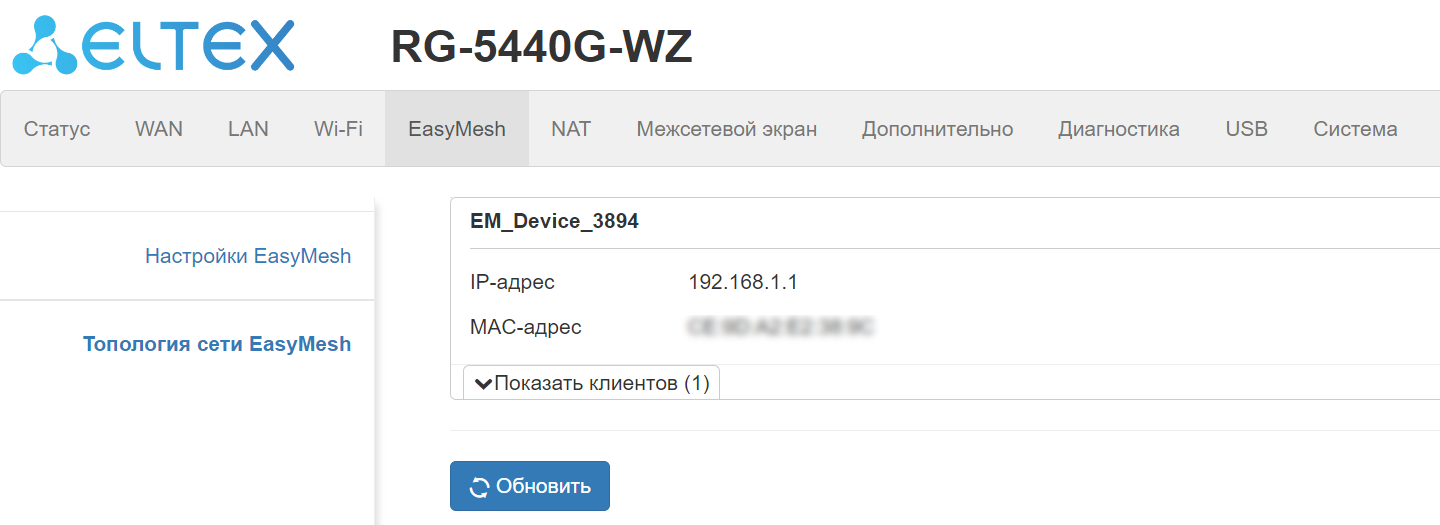Screen dimensions: 1440x525
Task: Click the IP address 192.168.1.1 value
Action: coord(743,283)
